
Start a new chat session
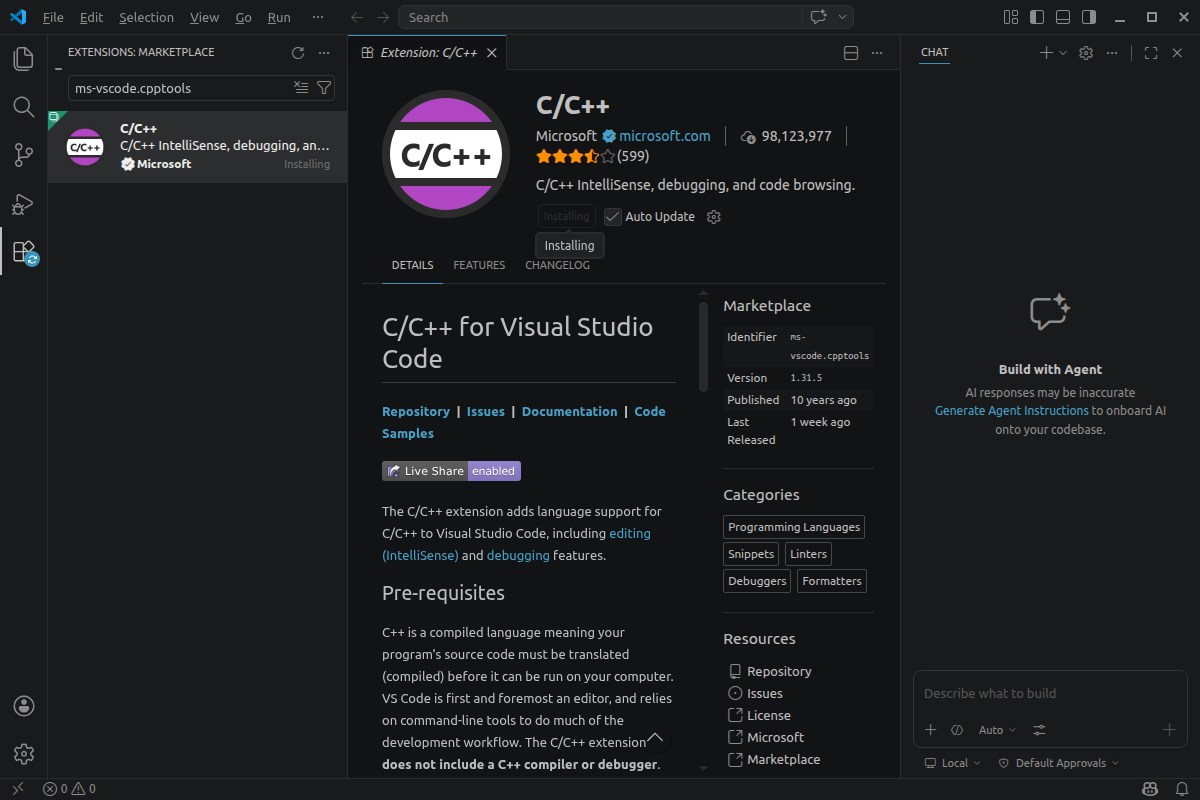pyautogui.click(x=1046, y=53)
